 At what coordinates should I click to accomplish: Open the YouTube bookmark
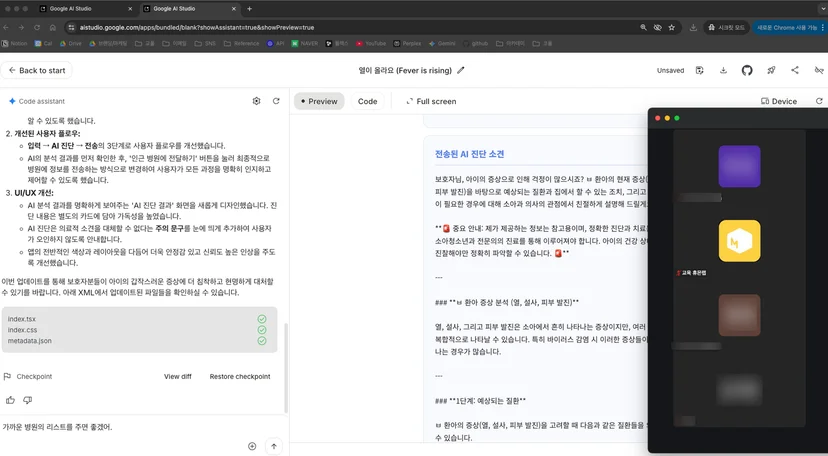(x=371, y=43)
